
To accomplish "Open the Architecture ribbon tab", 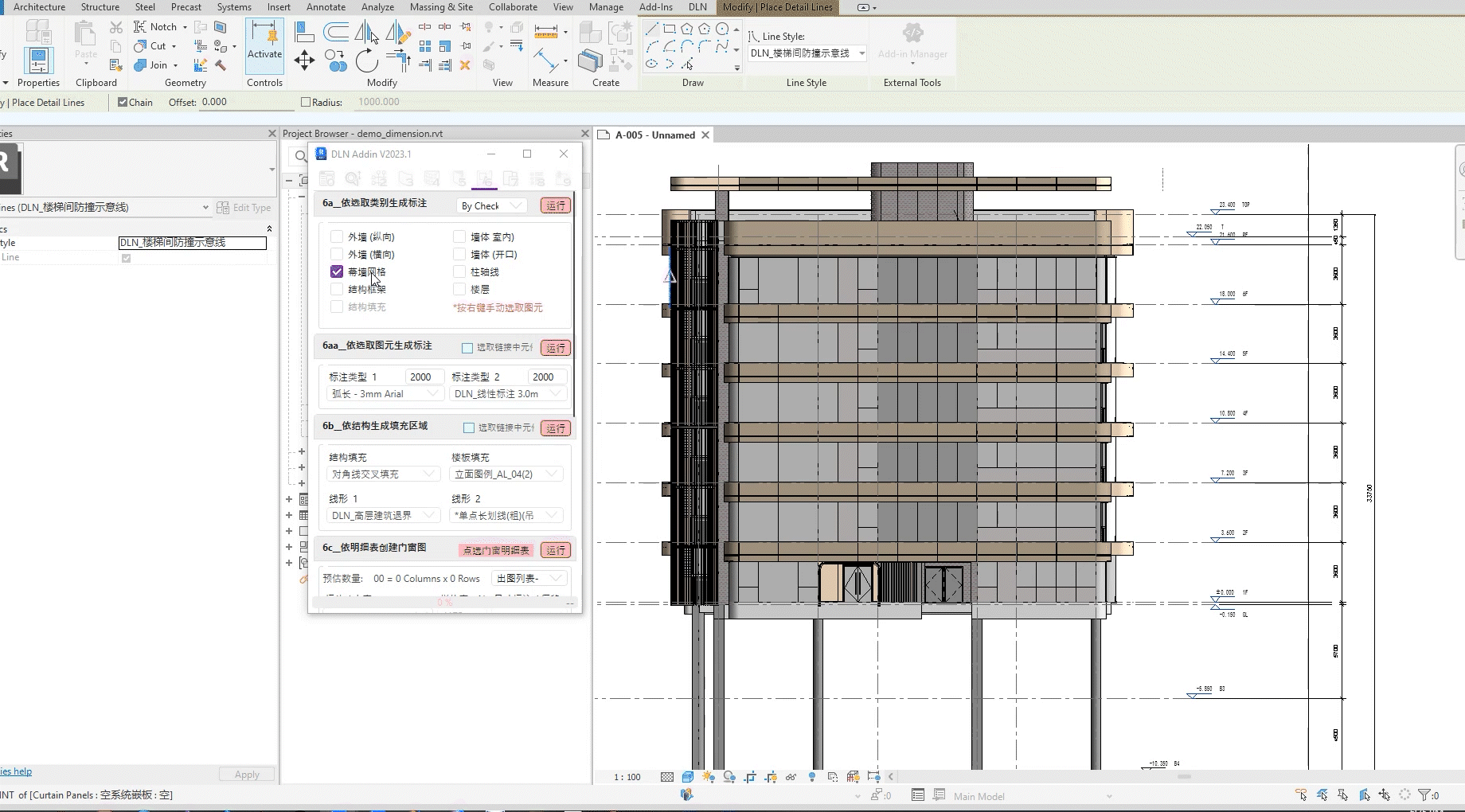I will pos(39,7).
